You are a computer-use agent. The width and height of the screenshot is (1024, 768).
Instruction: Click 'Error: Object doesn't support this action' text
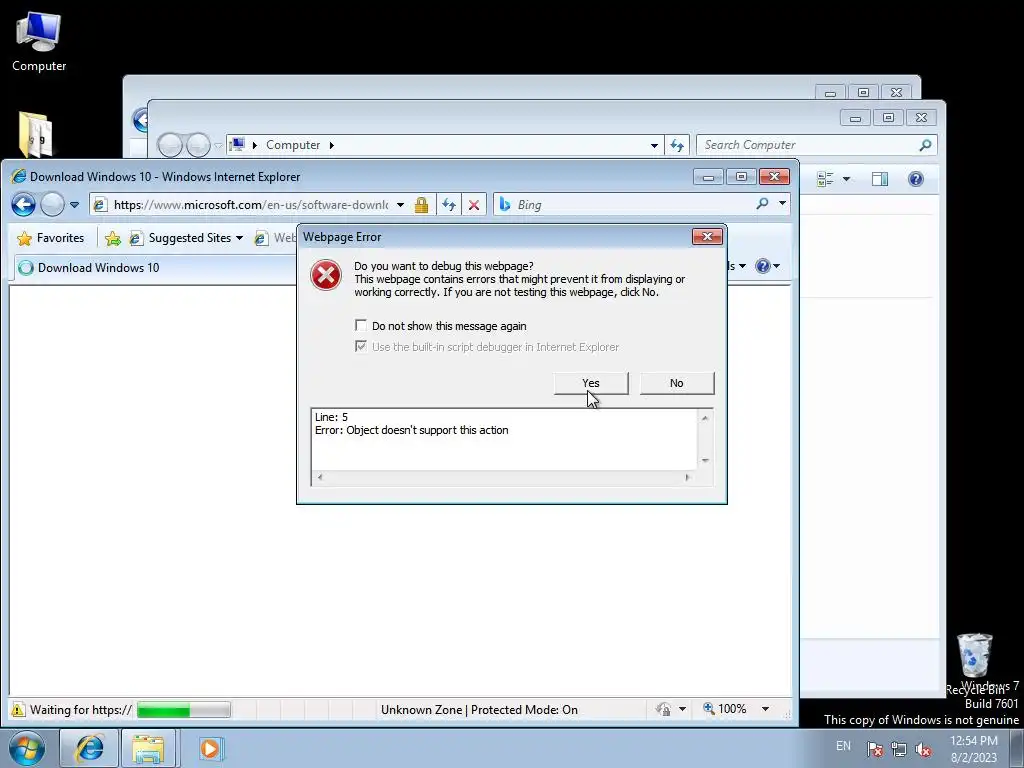pos(411,430)
